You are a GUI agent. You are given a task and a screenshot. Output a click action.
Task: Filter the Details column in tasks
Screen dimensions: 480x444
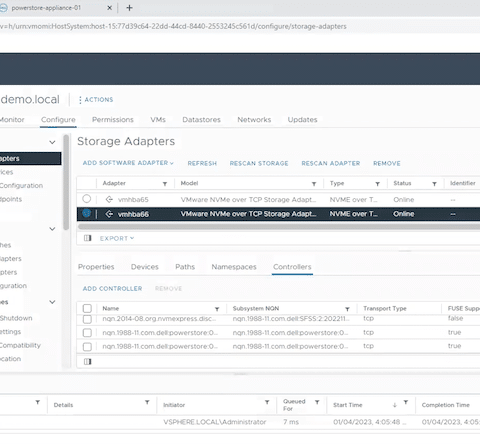click(147, 402)
